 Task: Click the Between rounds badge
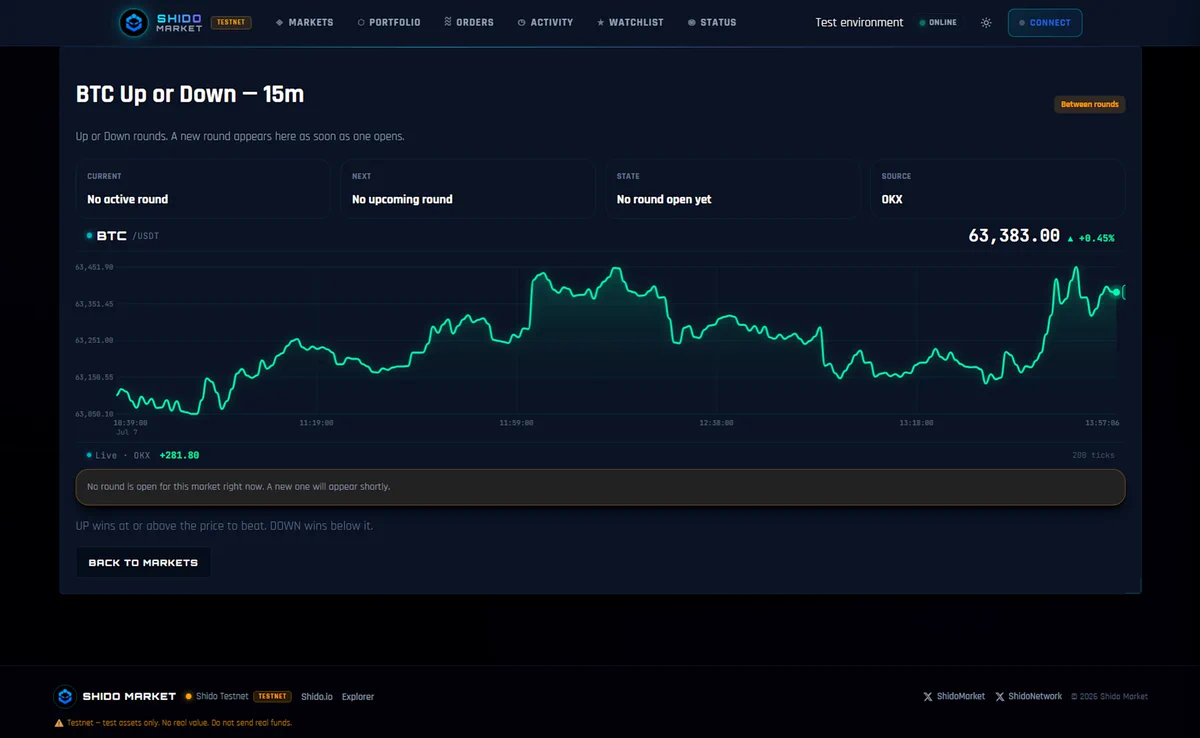click(x=1089, y=104)
